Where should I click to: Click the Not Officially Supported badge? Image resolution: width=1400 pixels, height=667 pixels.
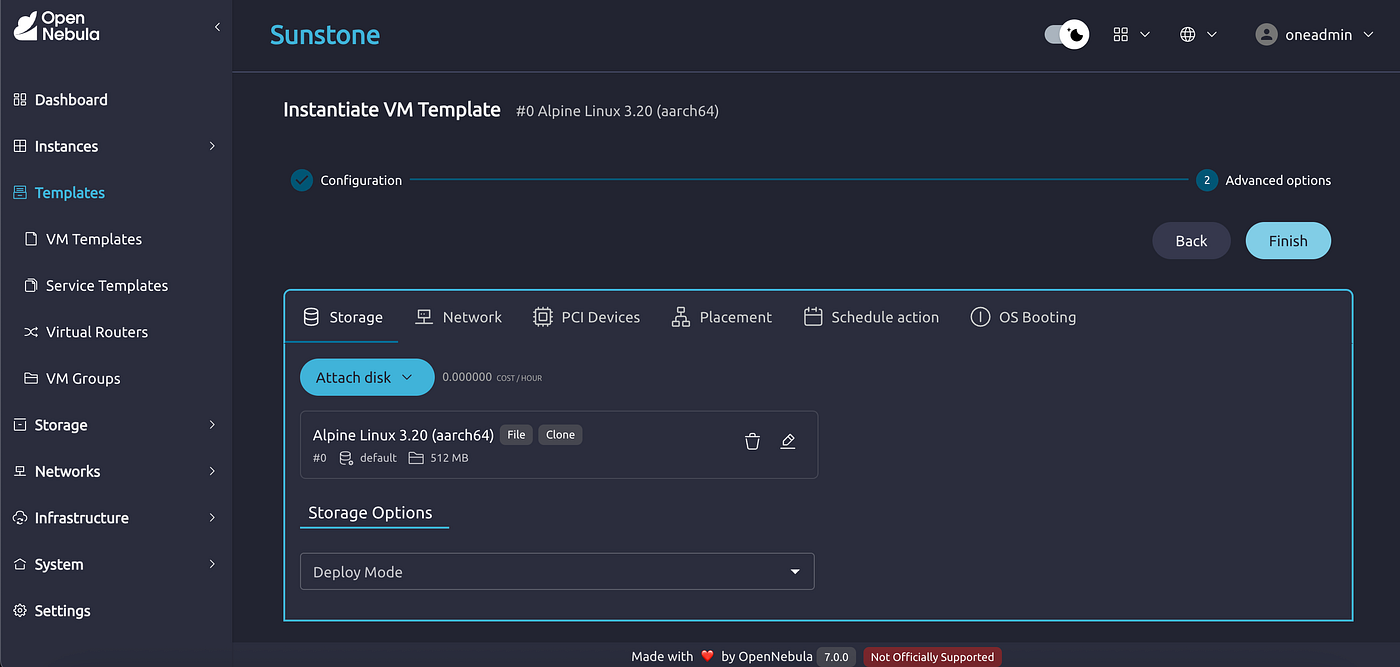pos(932,657)
